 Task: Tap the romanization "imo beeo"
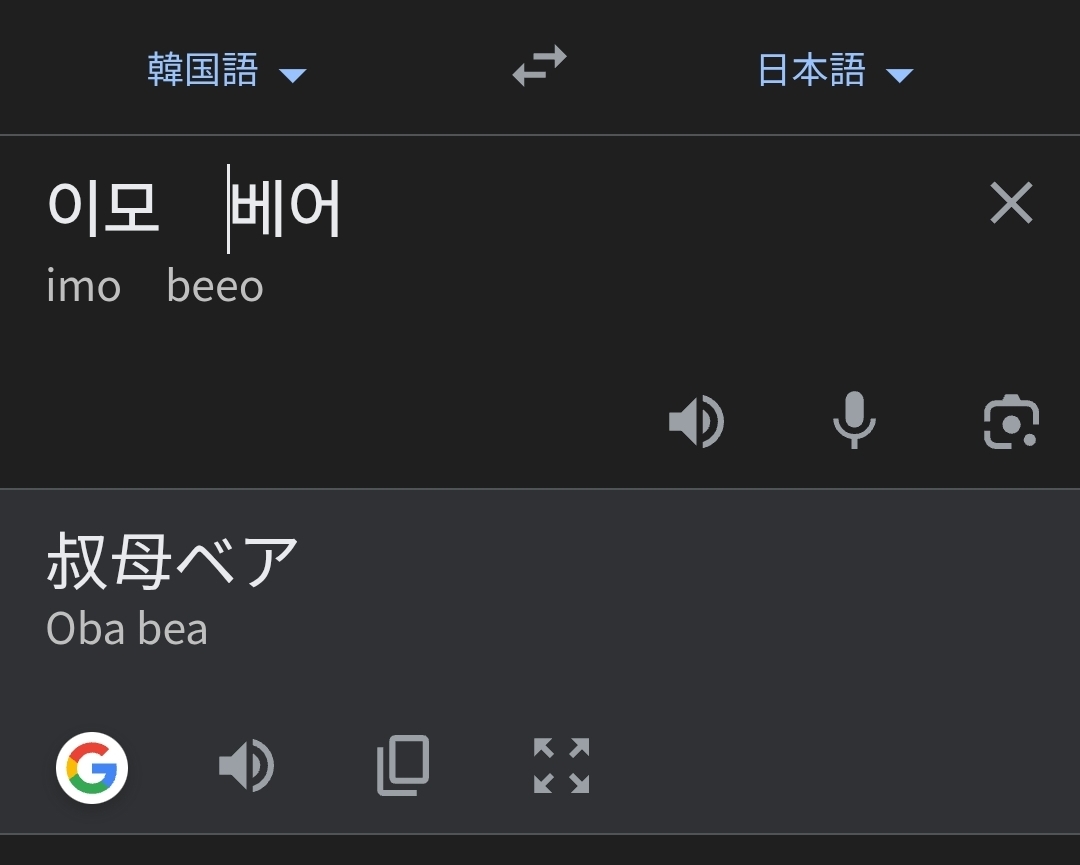155,287
